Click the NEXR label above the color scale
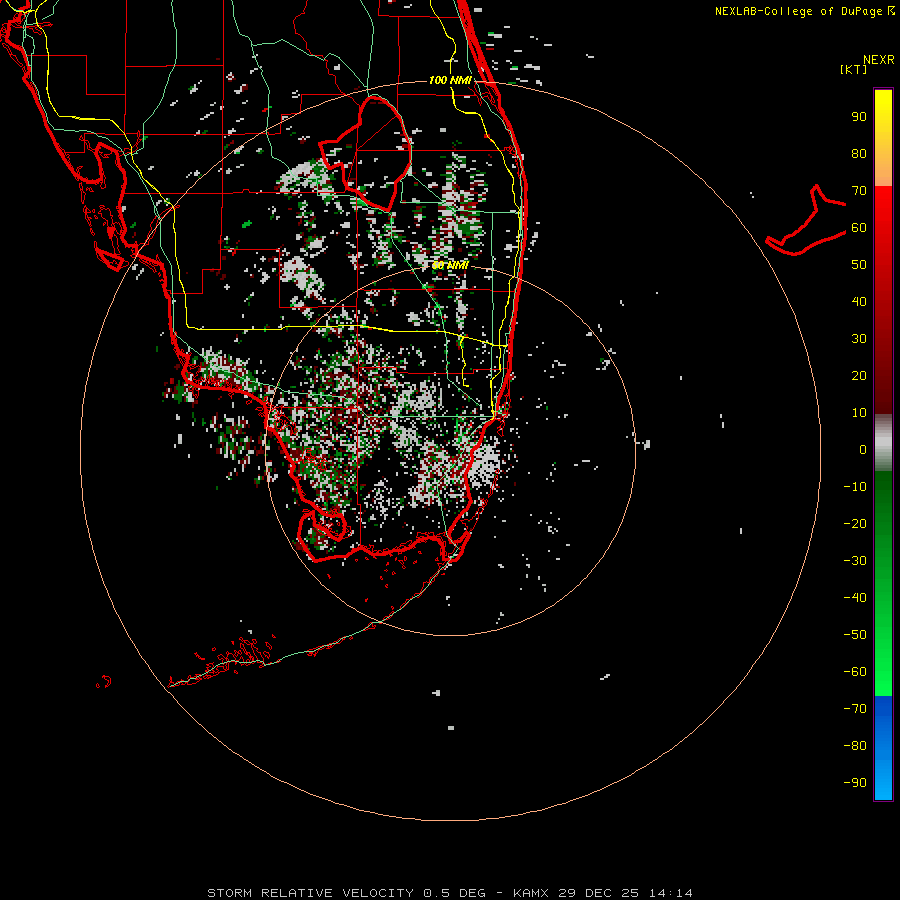This screenshot has width=900, height=900. point(878,60)
